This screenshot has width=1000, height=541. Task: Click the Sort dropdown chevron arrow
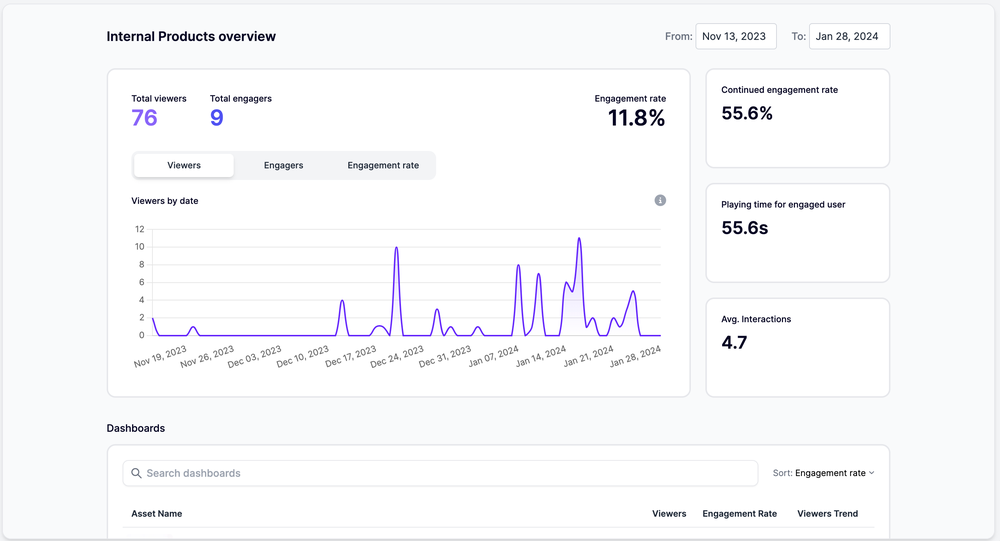tap(872, 473)
